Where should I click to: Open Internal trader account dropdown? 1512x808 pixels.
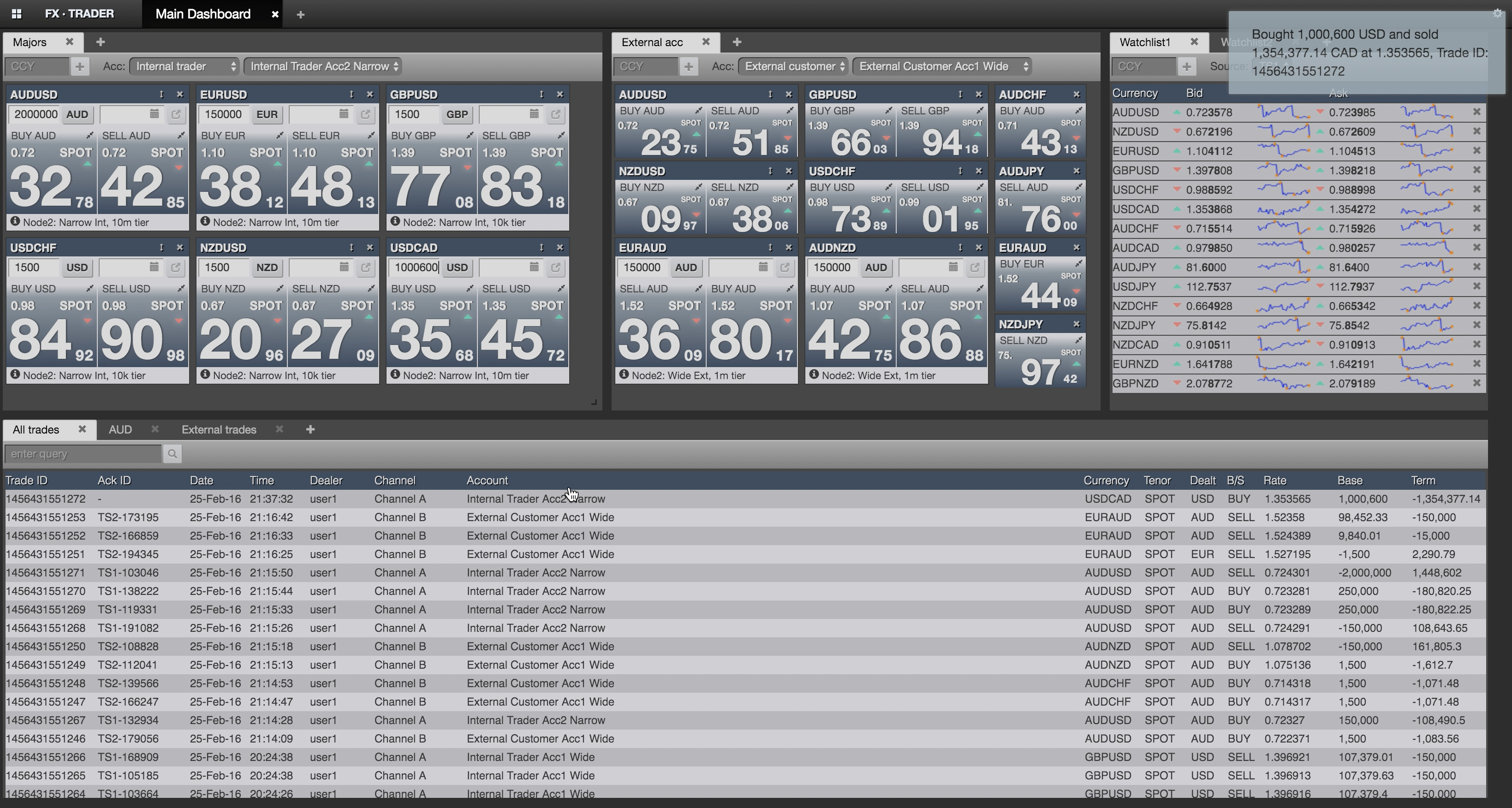tap(185, 66)
